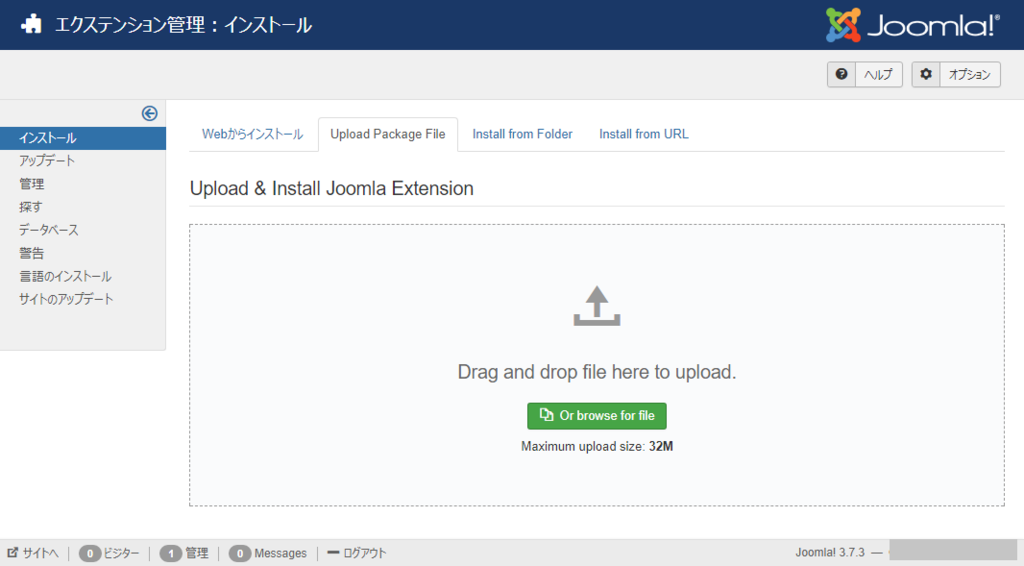Select the Upload Package File tab
The height and width of the screenshot is (566, 1024).
388,134
